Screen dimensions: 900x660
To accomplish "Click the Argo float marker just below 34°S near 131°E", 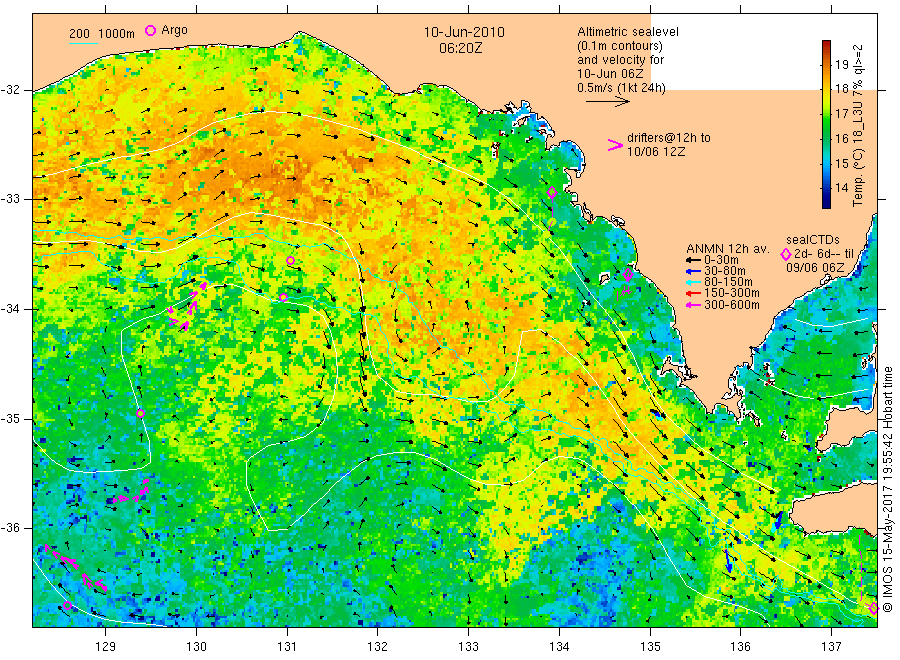I will tap(284, 297).
